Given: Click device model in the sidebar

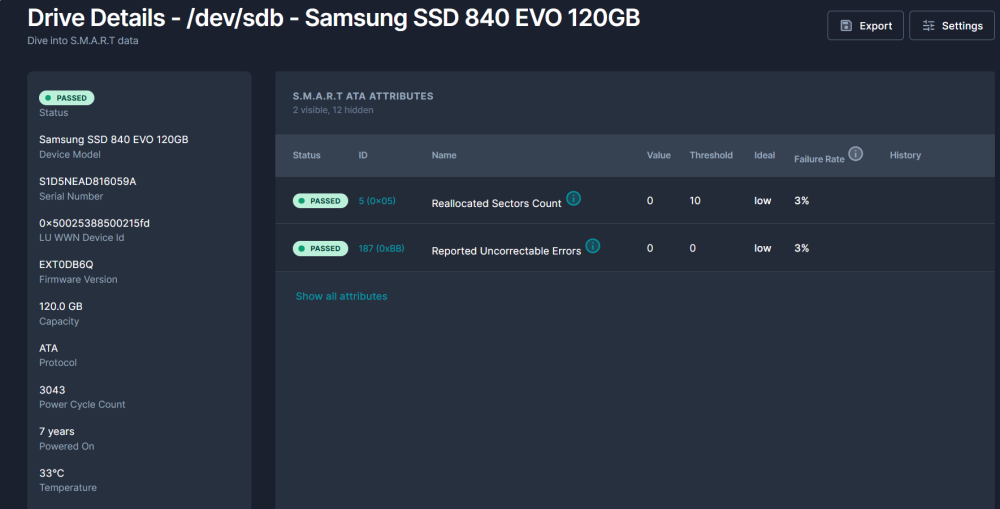Looking at the screenshot, I should 114,139.
